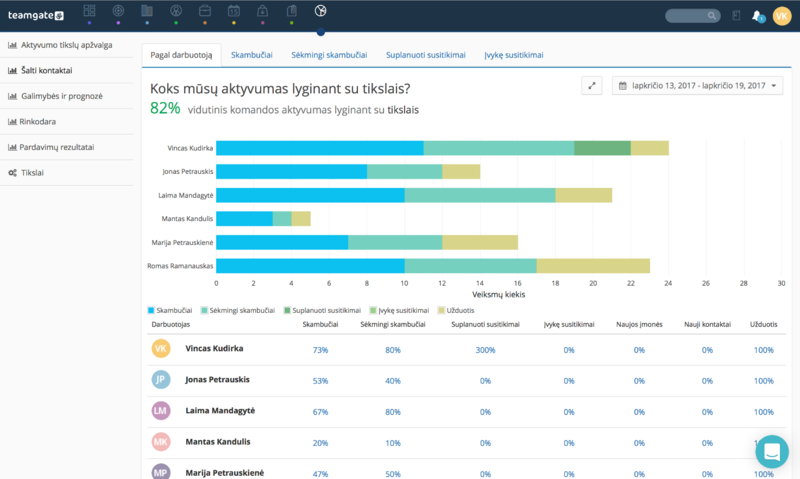800x479 pixels.
Task: Open the people contact icon in top navigation
Action: coord(176,11)
